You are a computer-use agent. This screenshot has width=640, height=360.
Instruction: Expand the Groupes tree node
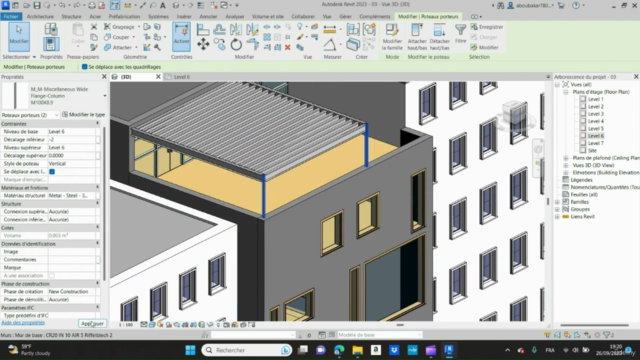tap(558, 209)
